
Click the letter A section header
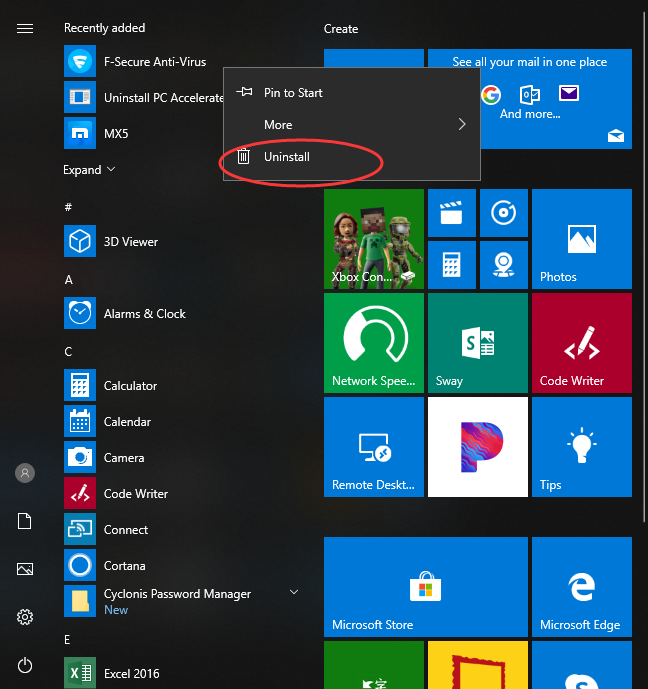[69, 279]
